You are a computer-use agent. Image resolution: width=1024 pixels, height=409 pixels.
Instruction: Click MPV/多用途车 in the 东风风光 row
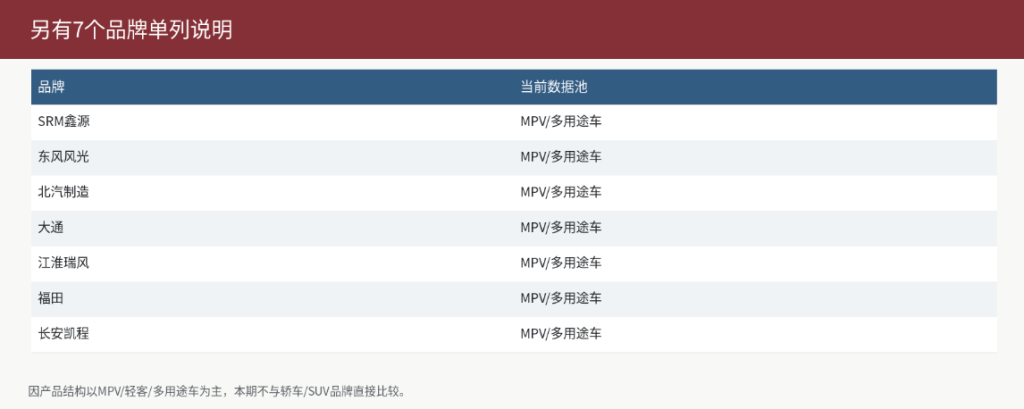pyautogui.click(x=560, y=157)
